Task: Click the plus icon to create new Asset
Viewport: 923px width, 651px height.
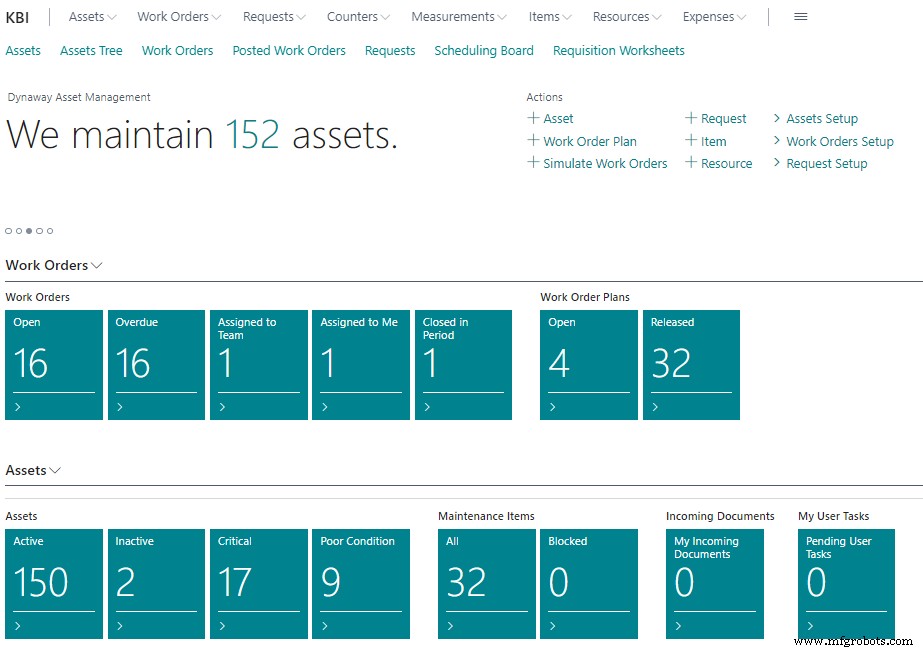Action: click(532, 118)
